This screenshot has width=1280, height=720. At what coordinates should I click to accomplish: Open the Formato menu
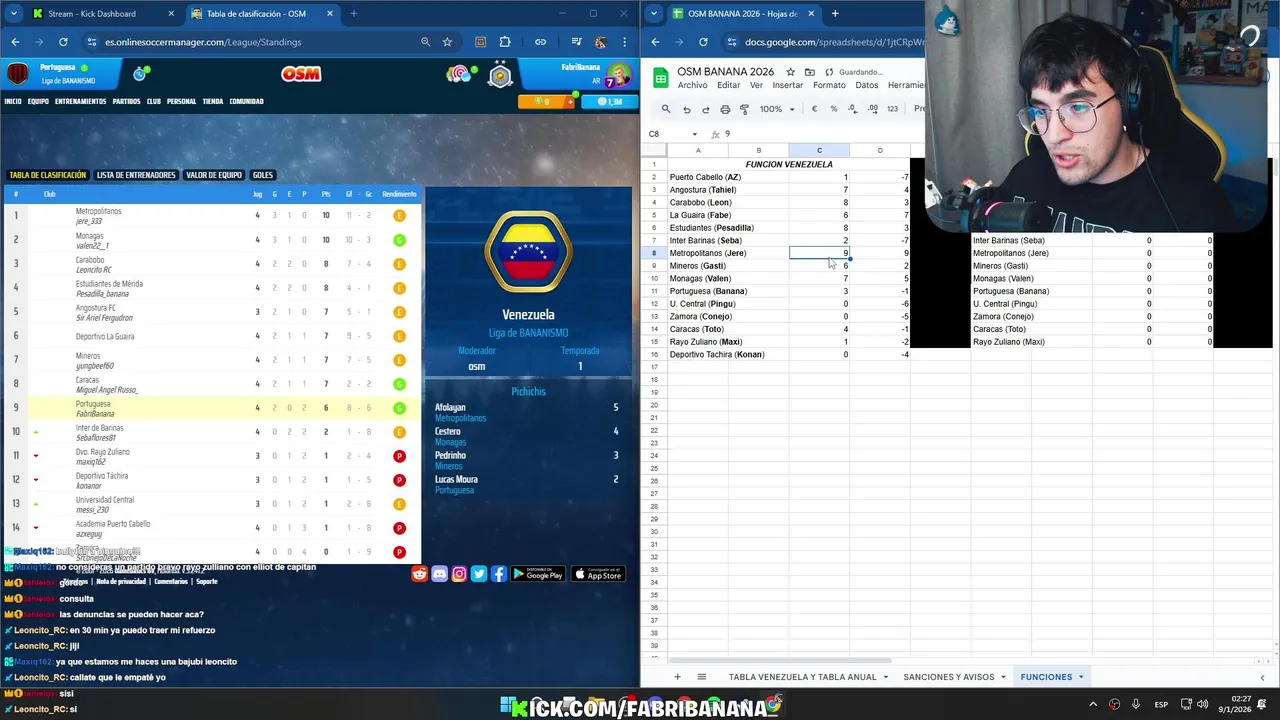coord(829,85)
